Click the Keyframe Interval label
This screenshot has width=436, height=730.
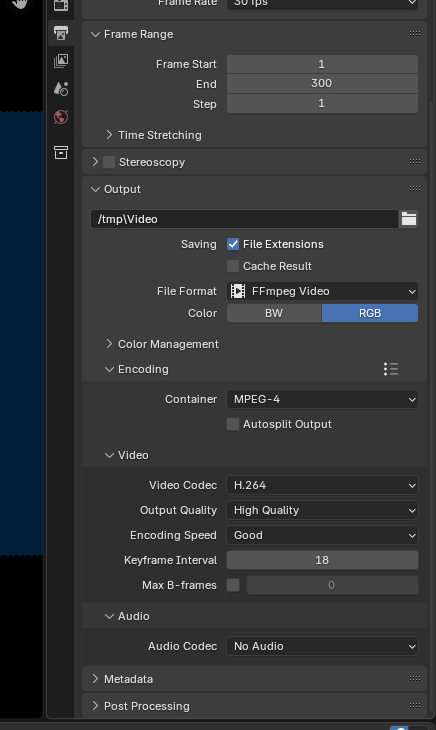170,560
